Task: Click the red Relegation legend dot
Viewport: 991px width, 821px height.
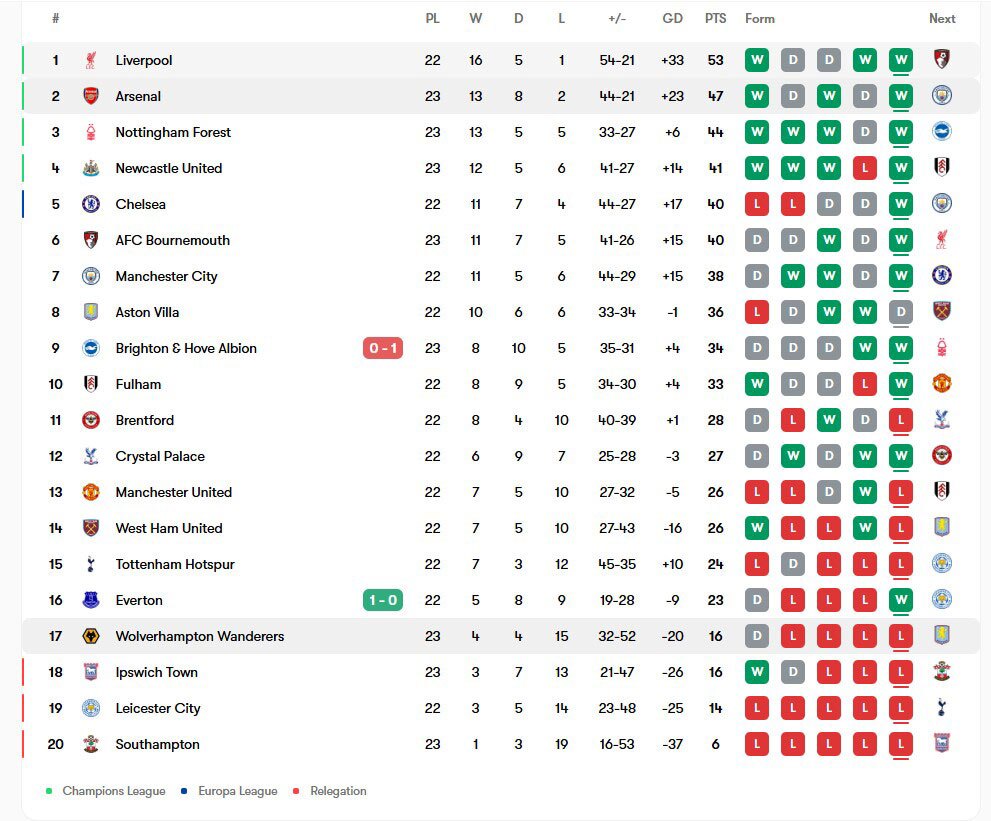Action: (296, 791)
